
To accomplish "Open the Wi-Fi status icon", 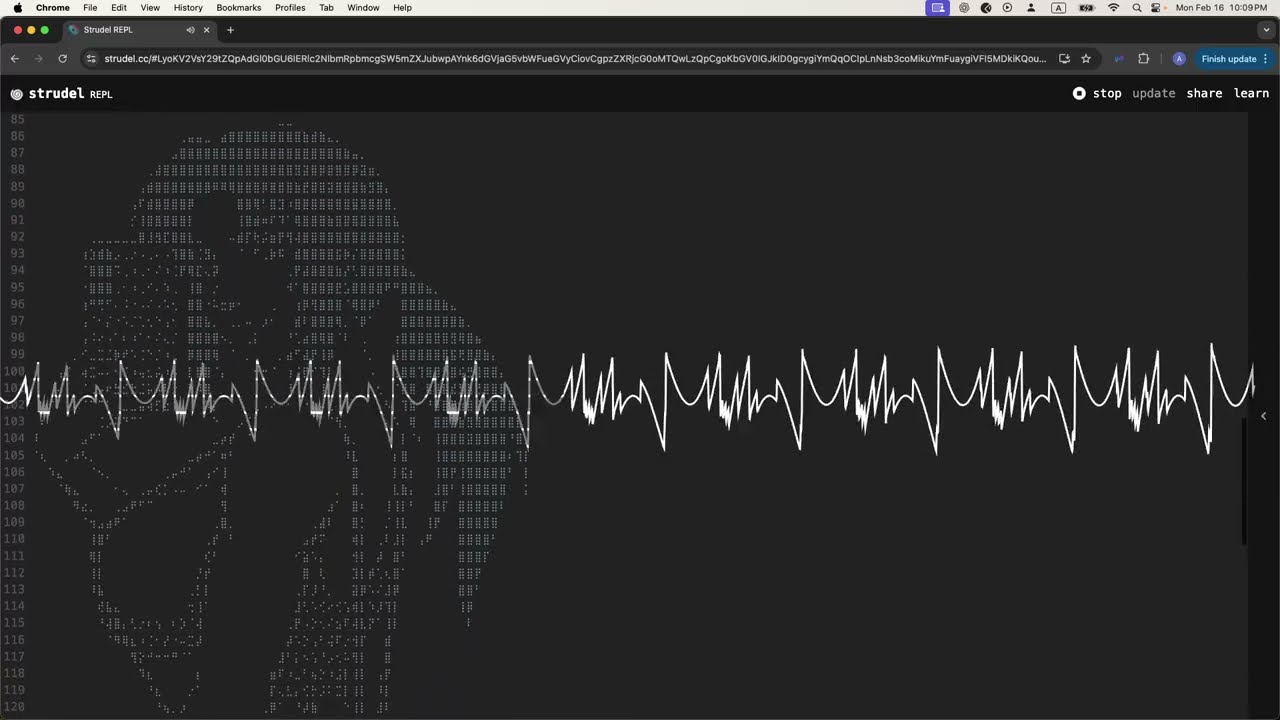I will click(x=1113, y=7).
